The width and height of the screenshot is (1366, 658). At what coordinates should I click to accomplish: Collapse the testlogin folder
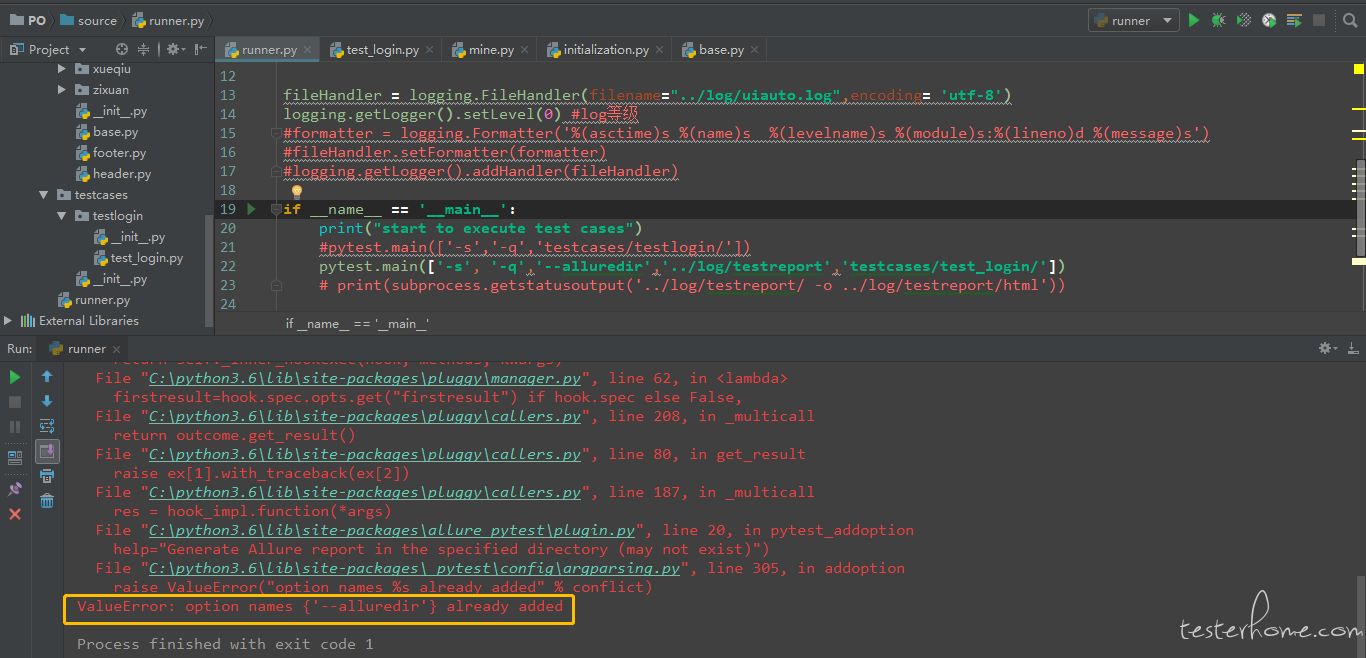point(62,216)
